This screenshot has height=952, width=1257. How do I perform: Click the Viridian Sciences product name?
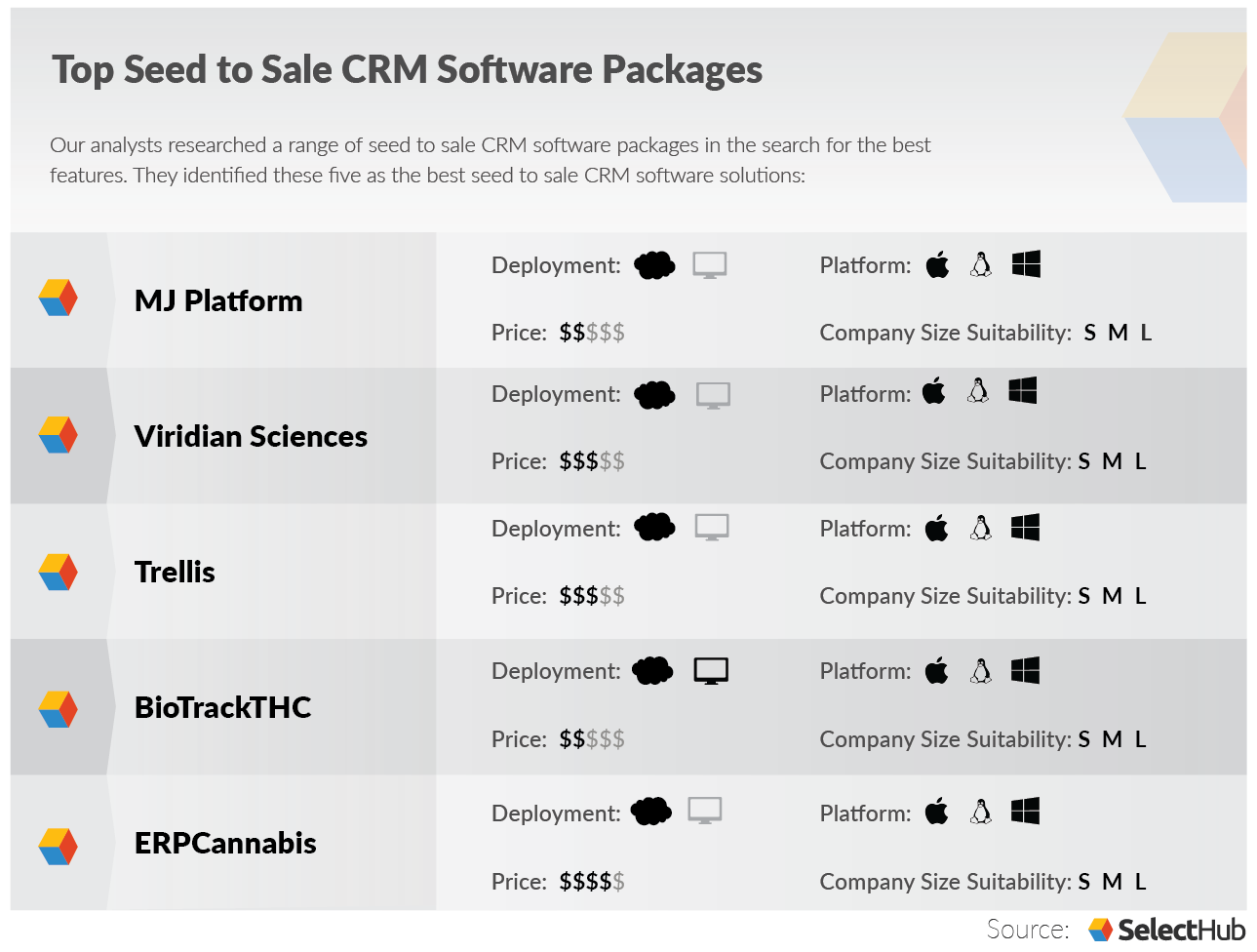(x=251, y=436)
